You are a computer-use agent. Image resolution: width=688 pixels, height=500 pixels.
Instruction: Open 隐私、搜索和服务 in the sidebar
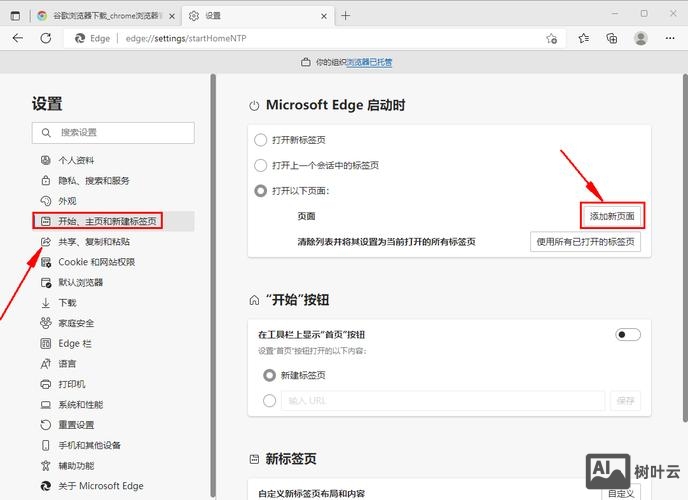pos(93,181)
